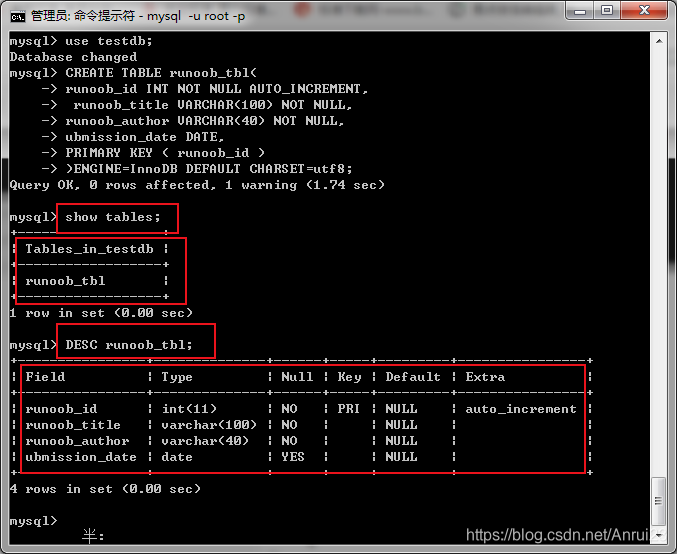Close the mysql command prompt window
This screenshot has width=677, height=554.
click(644, 10)
